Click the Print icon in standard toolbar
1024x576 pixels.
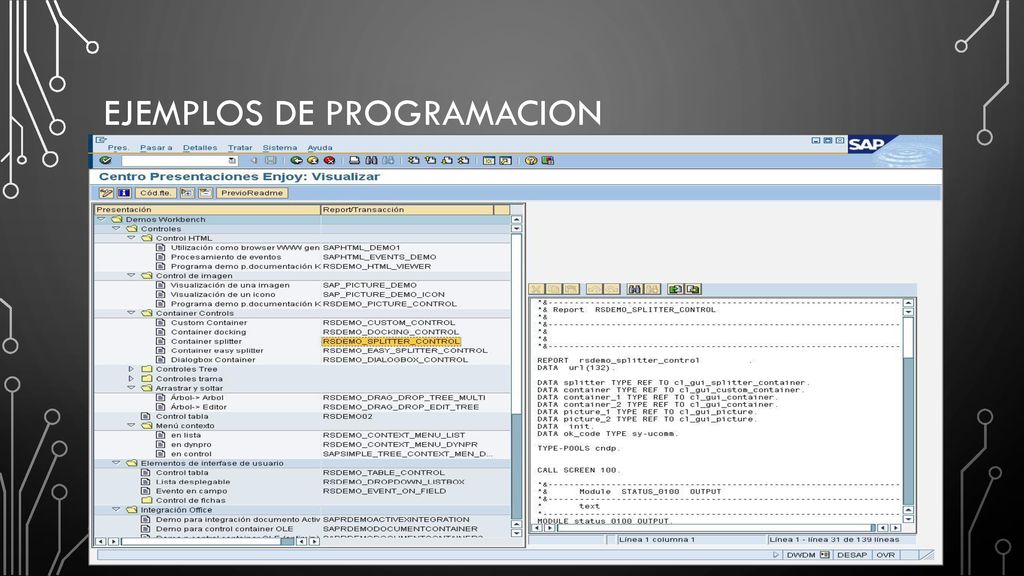click(354, 160)
